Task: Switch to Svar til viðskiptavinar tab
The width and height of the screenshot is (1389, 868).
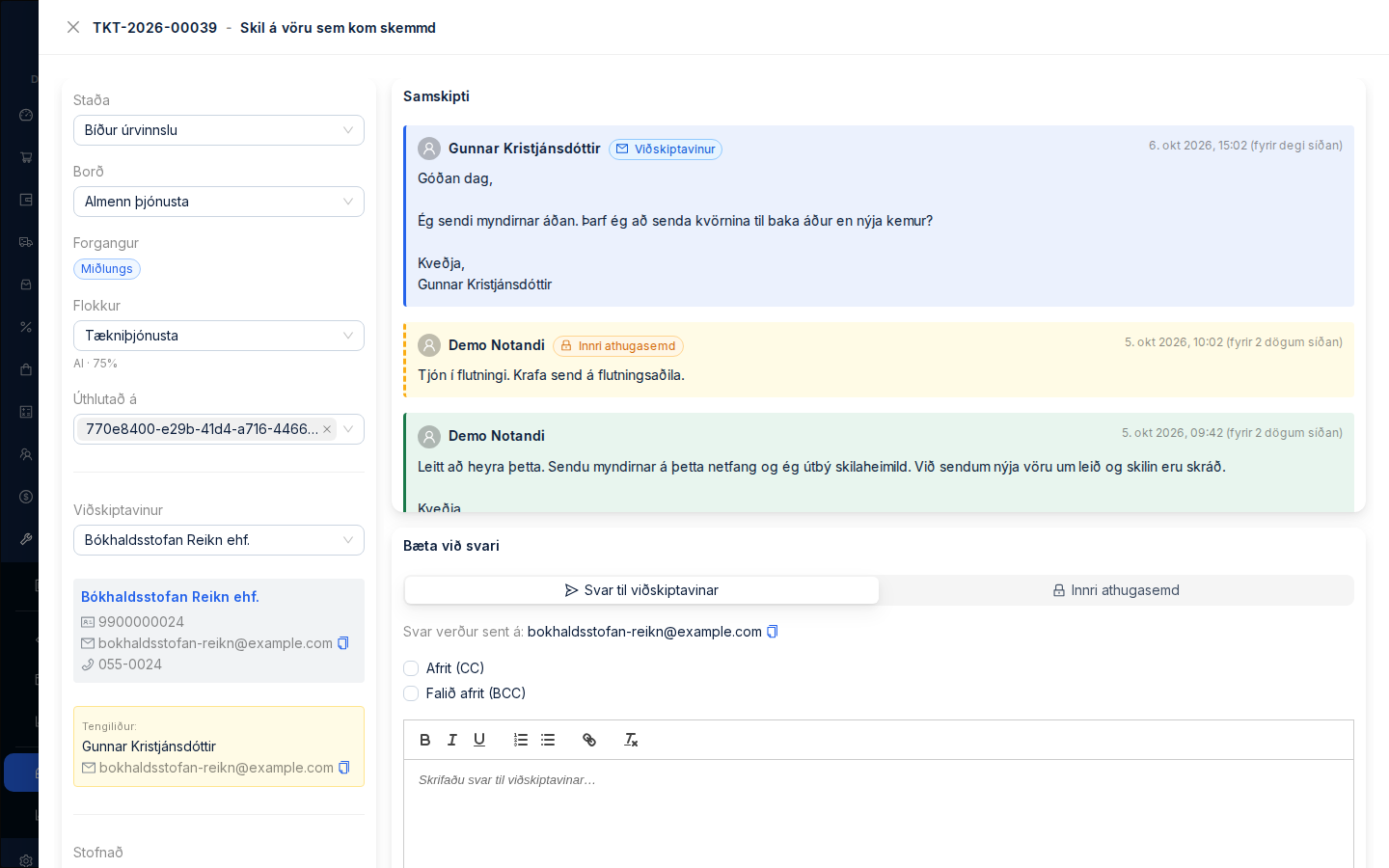Action: pyautogui.click(x=641, y=590)
